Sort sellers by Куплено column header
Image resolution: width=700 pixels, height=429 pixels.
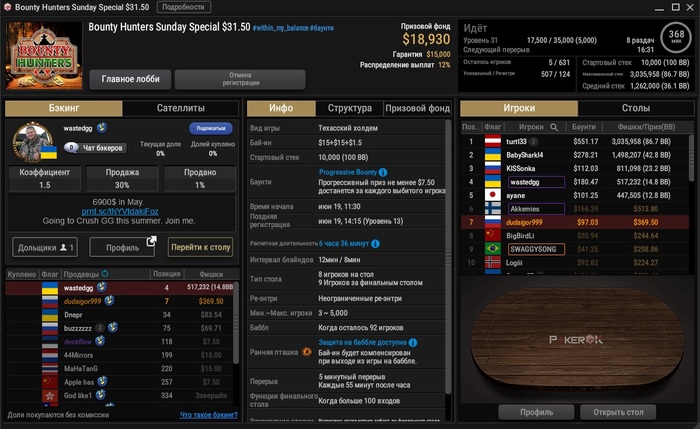click(21, 274)
